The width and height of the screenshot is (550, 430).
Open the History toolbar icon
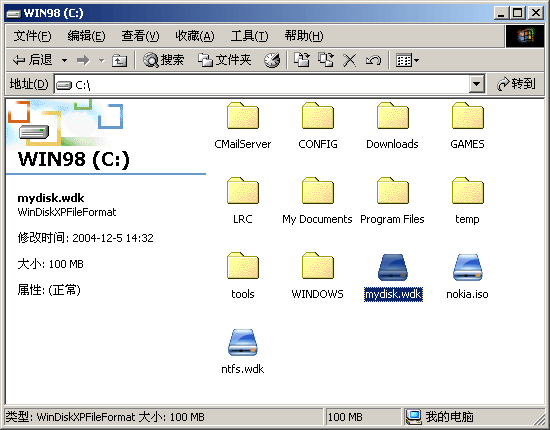pos(272,60)
